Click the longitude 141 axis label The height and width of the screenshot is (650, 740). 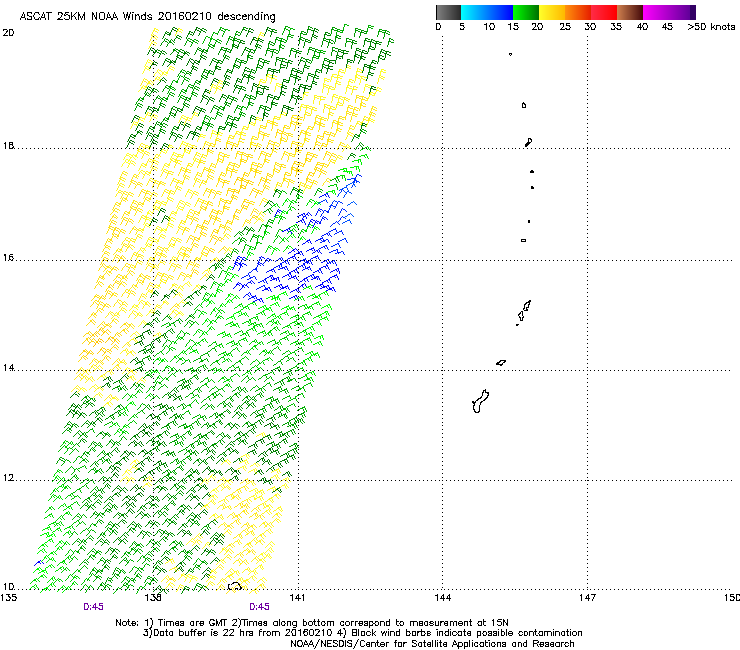[x=297, y=598]
